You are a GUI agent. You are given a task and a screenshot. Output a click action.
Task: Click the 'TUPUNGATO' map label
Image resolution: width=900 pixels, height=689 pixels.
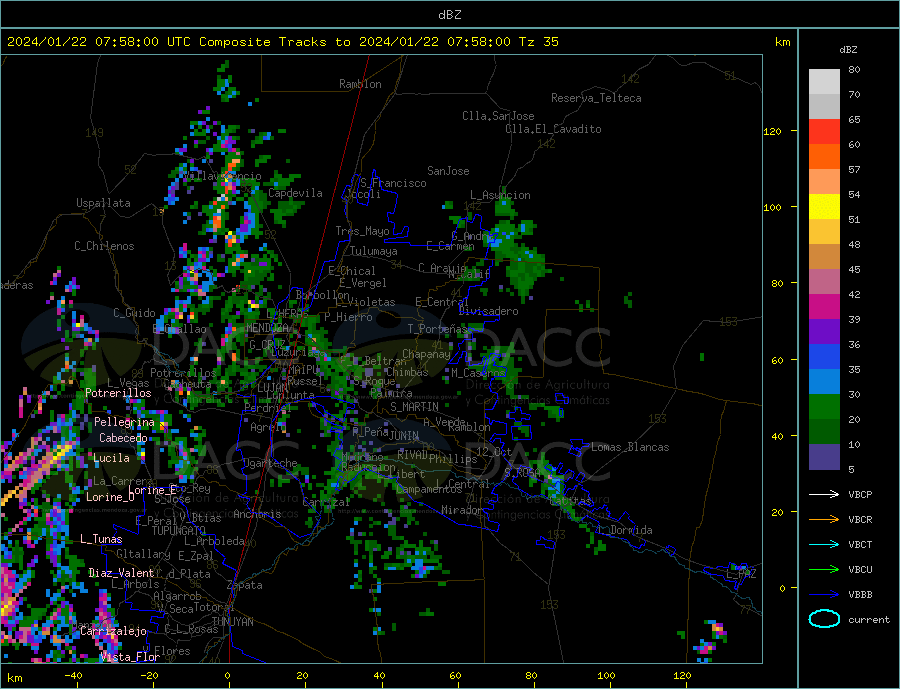point(179,531)
